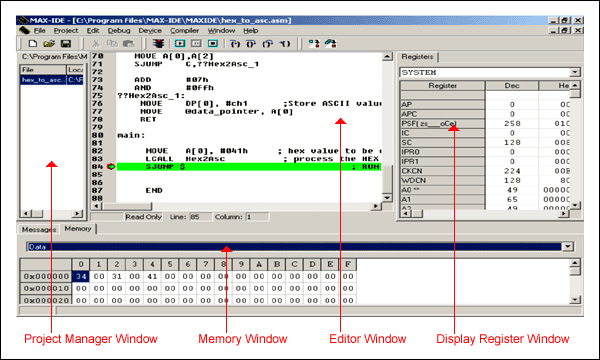Viewport: 600px width, 360px height.
Task: Click editor vertical scrollbar up arrow
Action: [x=387, y=57]
